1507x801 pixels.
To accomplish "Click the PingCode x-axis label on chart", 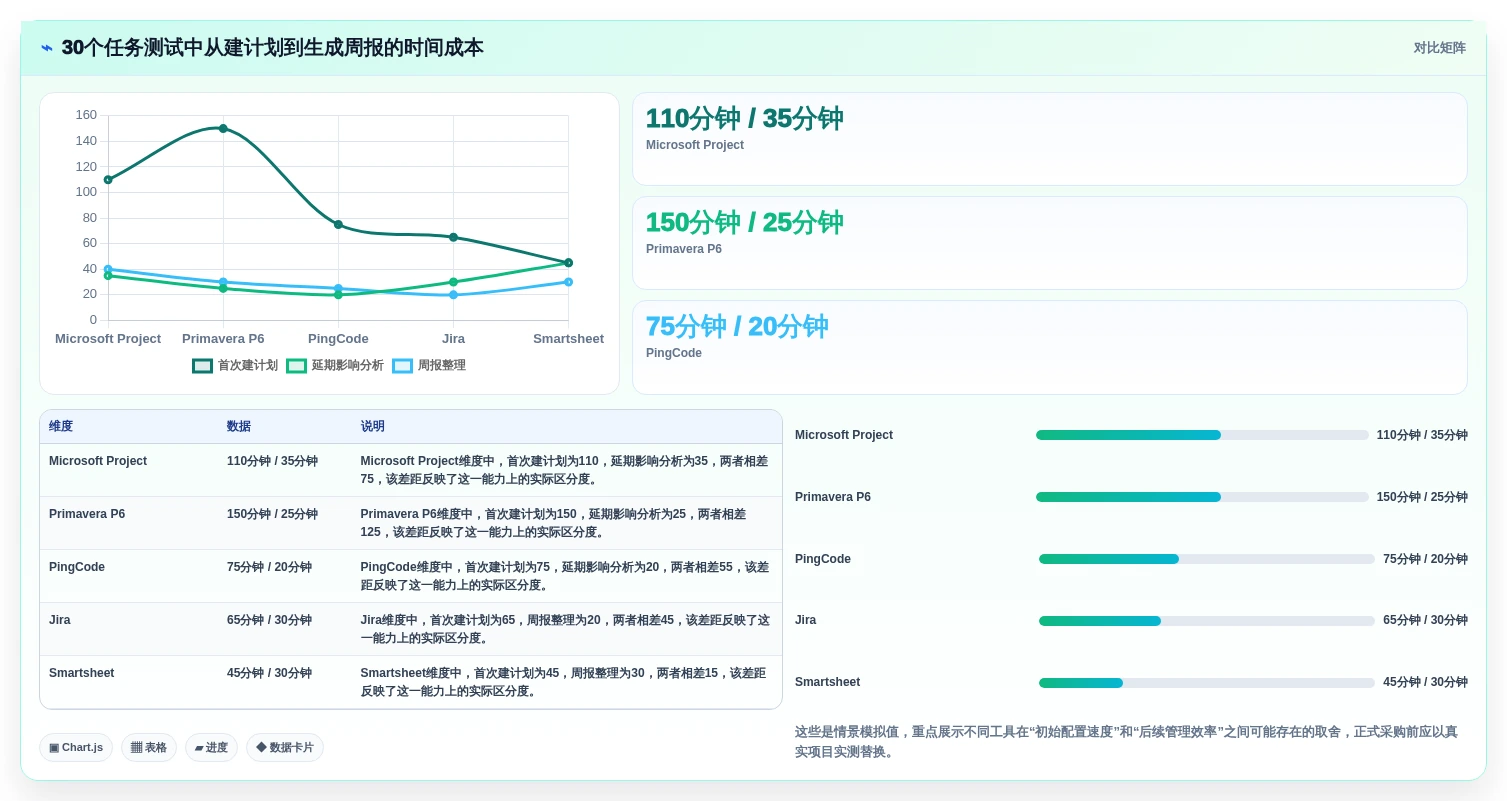I will [x=338, y=339].
